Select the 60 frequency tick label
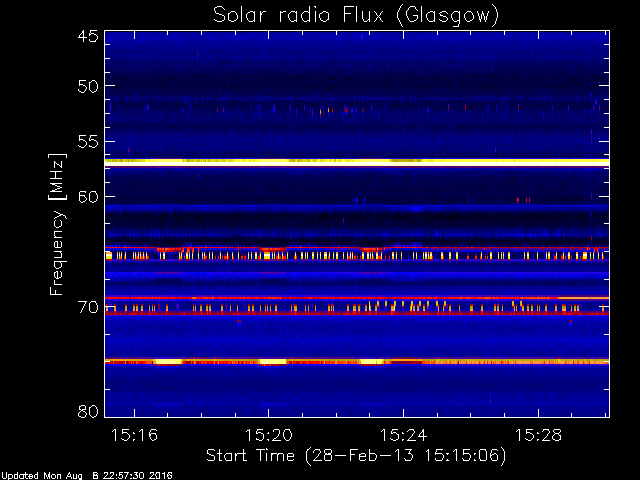Screen dimensions: 640x480 click(88, 197)
